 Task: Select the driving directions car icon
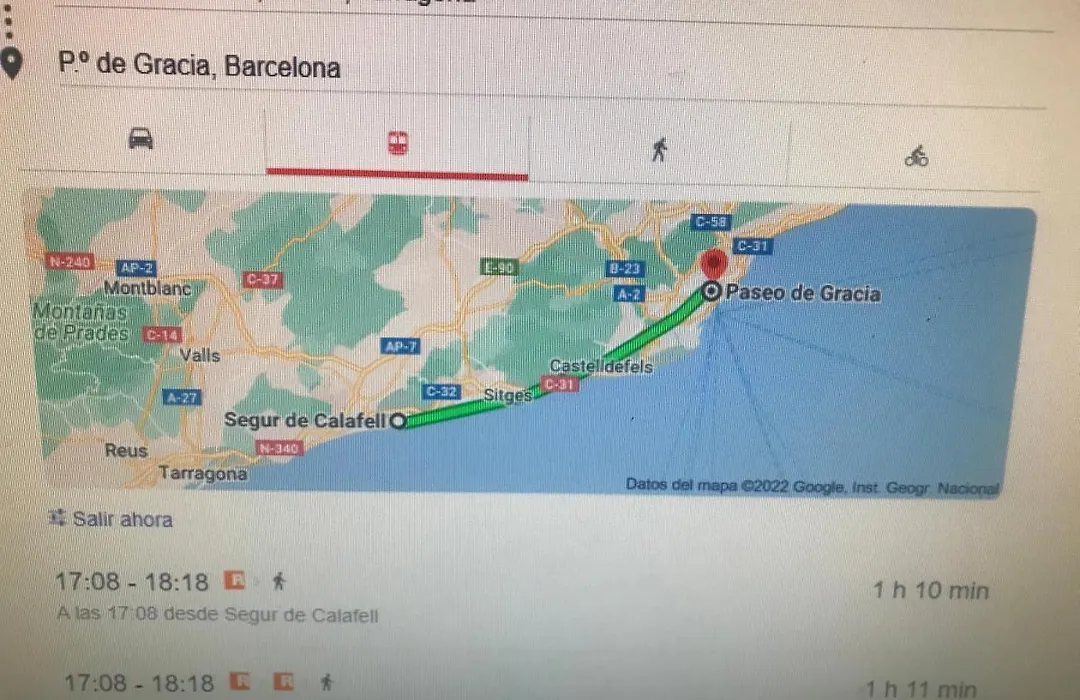click(x=141, y=138)
